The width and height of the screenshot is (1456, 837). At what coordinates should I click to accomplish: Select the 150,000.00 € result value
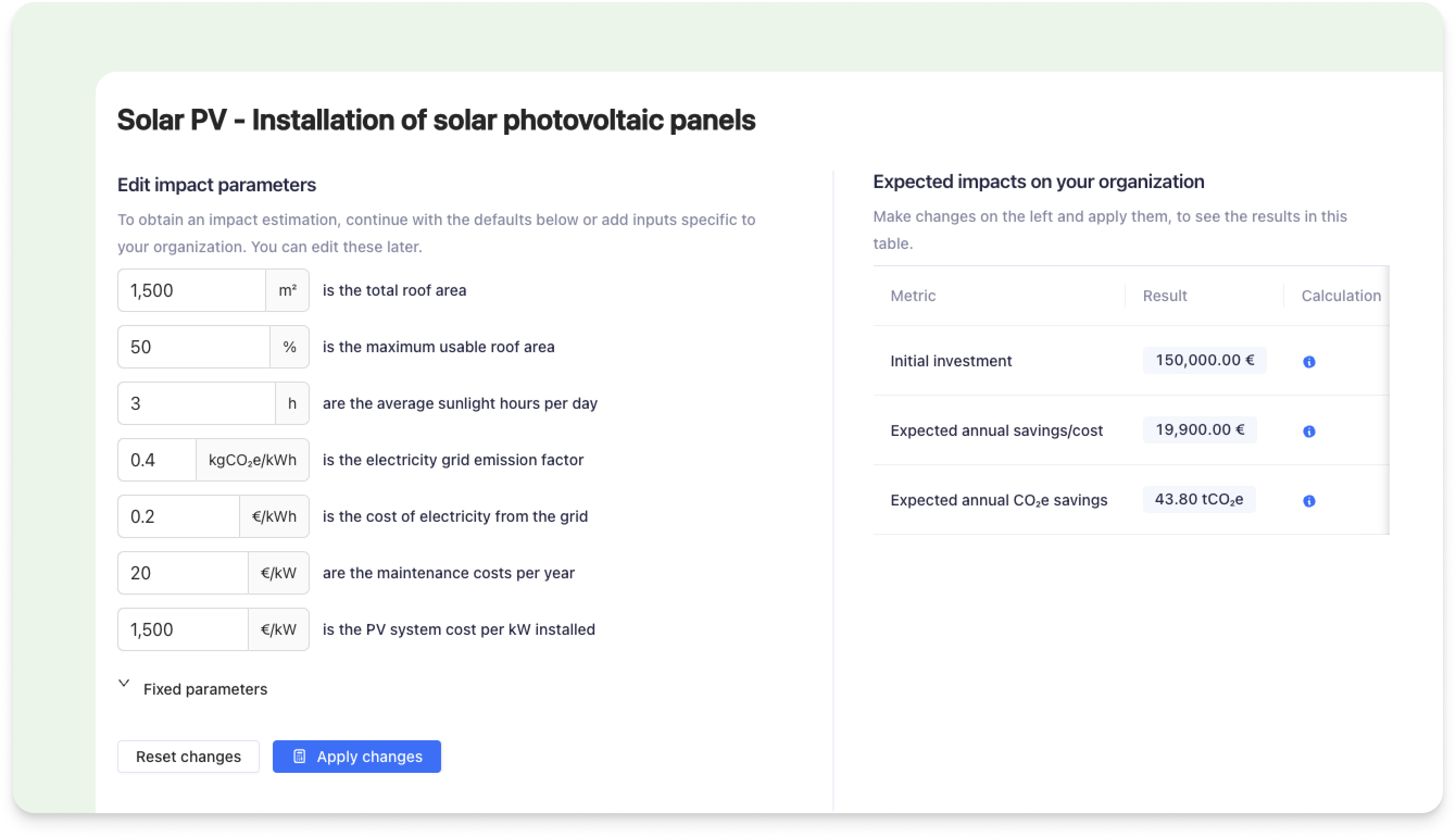pyautogui.click(x=1204, y=360)
